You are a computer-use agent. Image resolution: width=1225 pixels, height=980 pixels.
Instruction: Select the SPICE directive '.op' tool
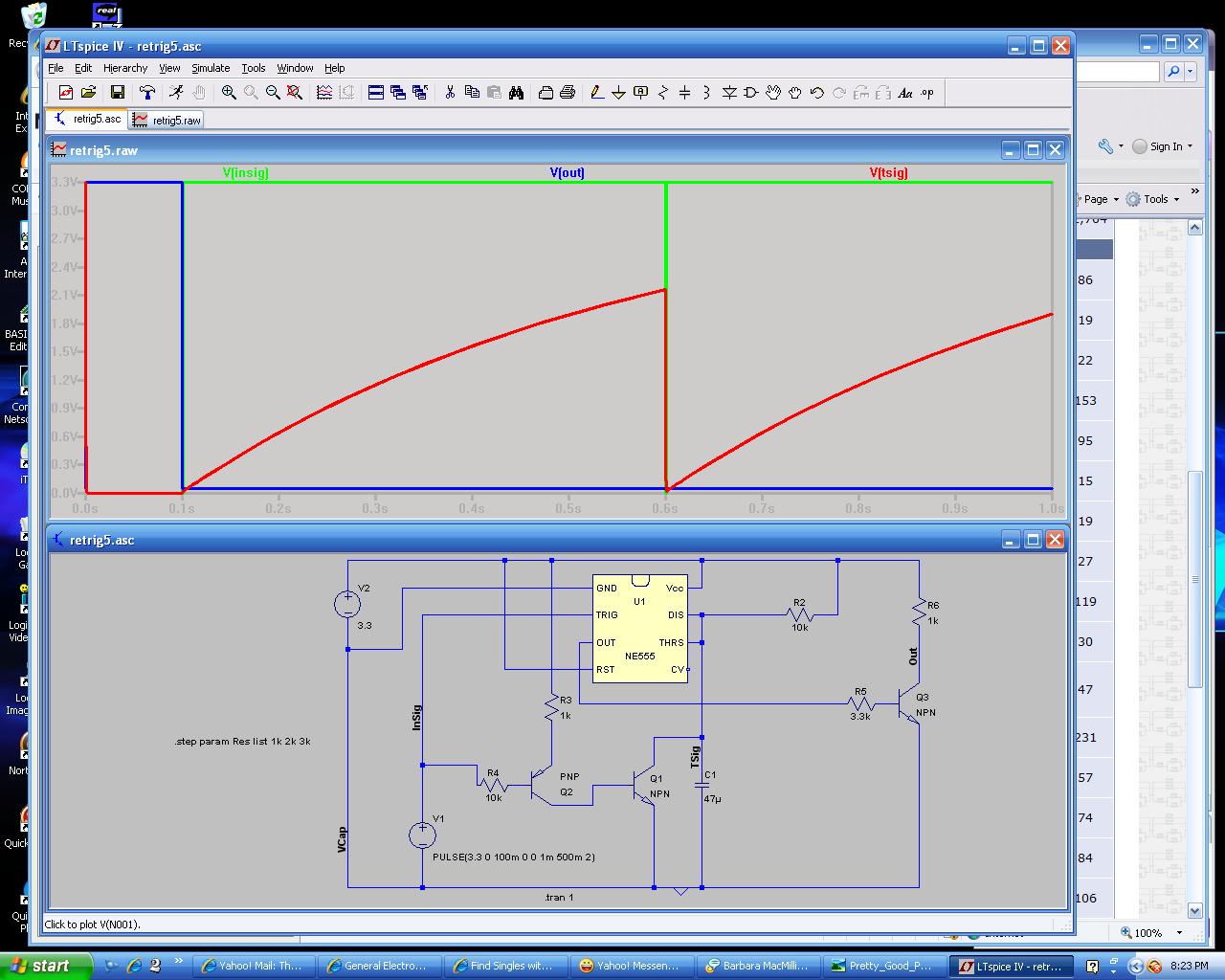coord(927,93)
